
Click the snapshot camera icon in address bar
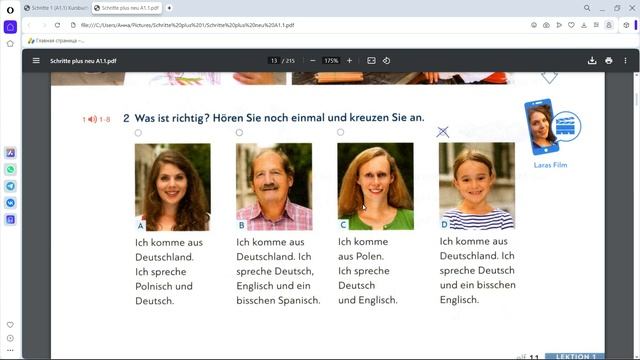(x=546, y=25)
